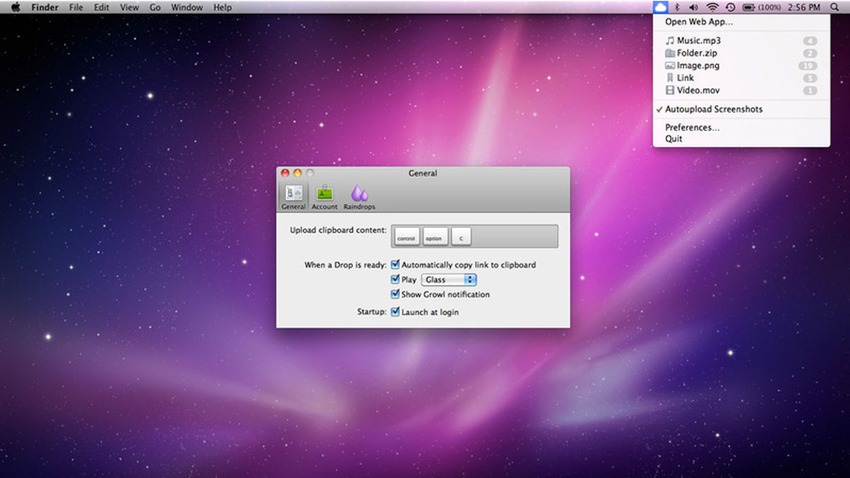
Task: Toggle Show Growl notification checkbox
Action: tap(396, 295)
